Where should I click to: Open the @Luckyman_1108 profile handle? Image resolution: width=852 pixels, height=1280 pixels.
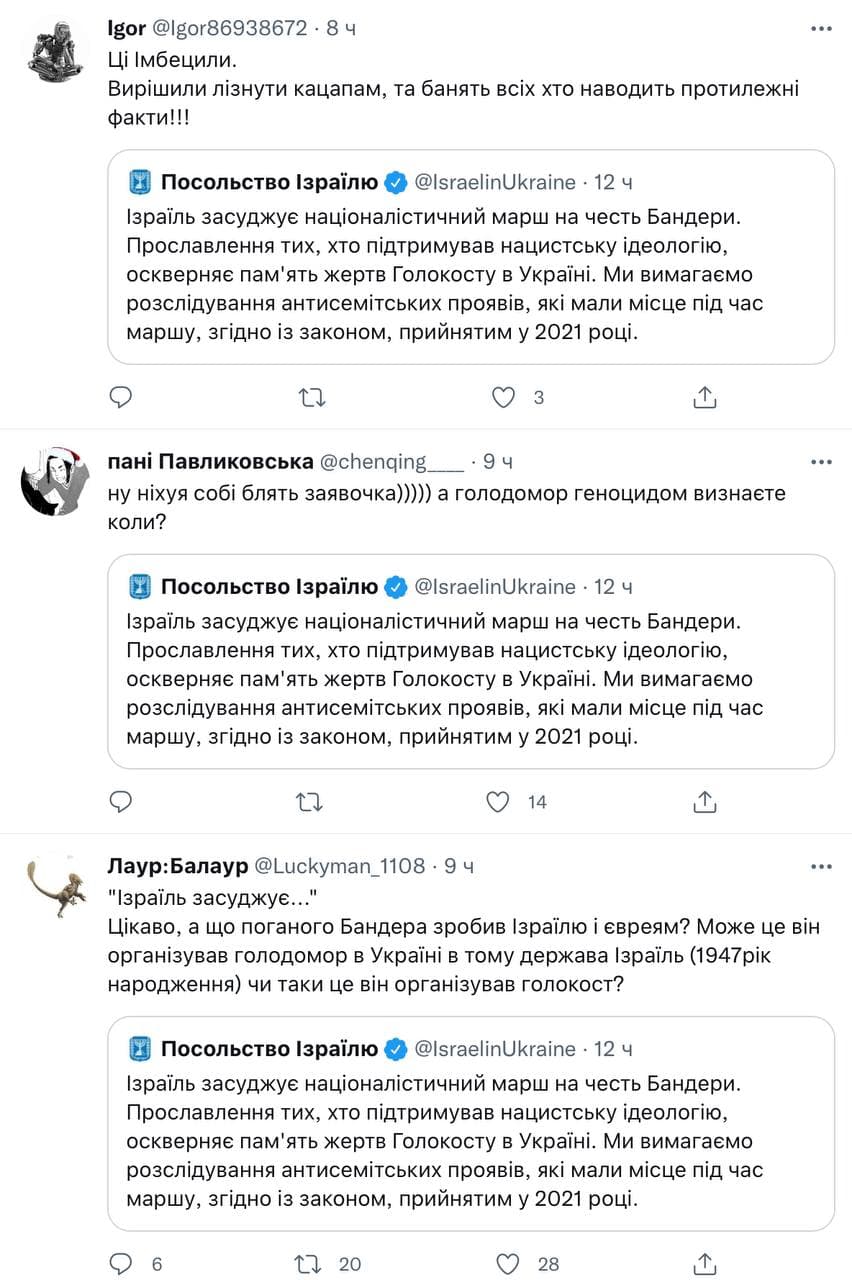(341, 866)
